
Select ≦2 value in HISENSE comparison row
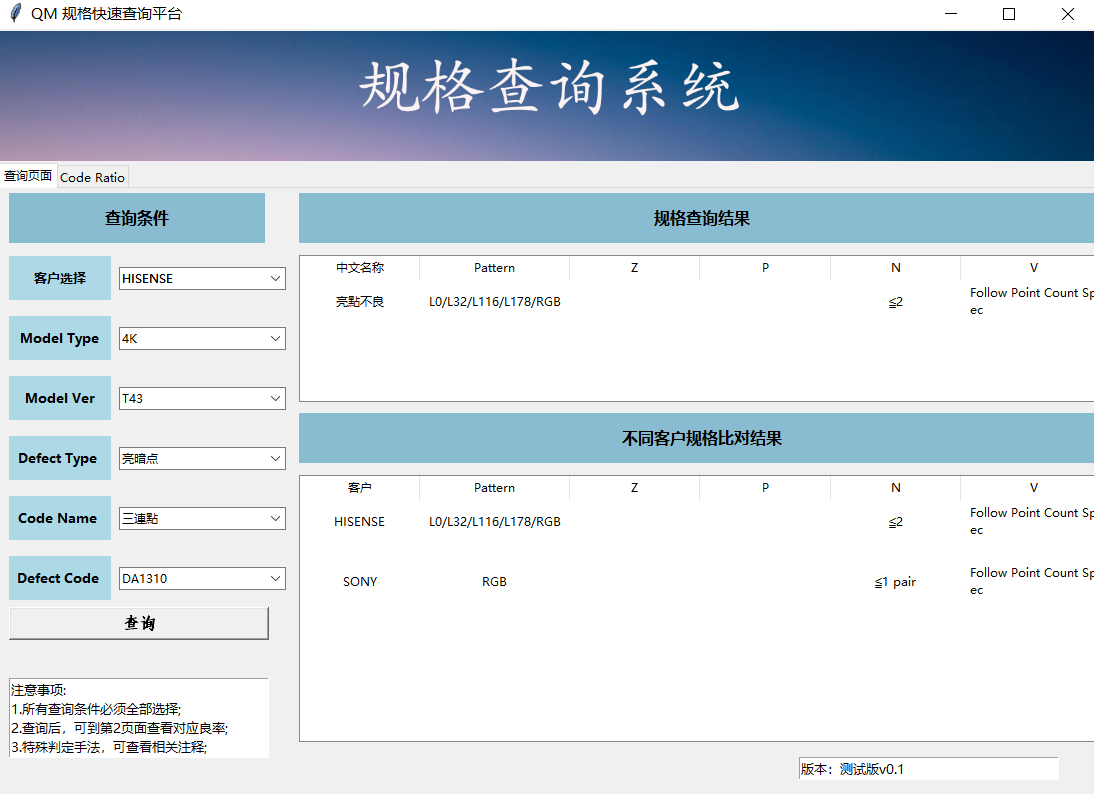click(896, 522)
